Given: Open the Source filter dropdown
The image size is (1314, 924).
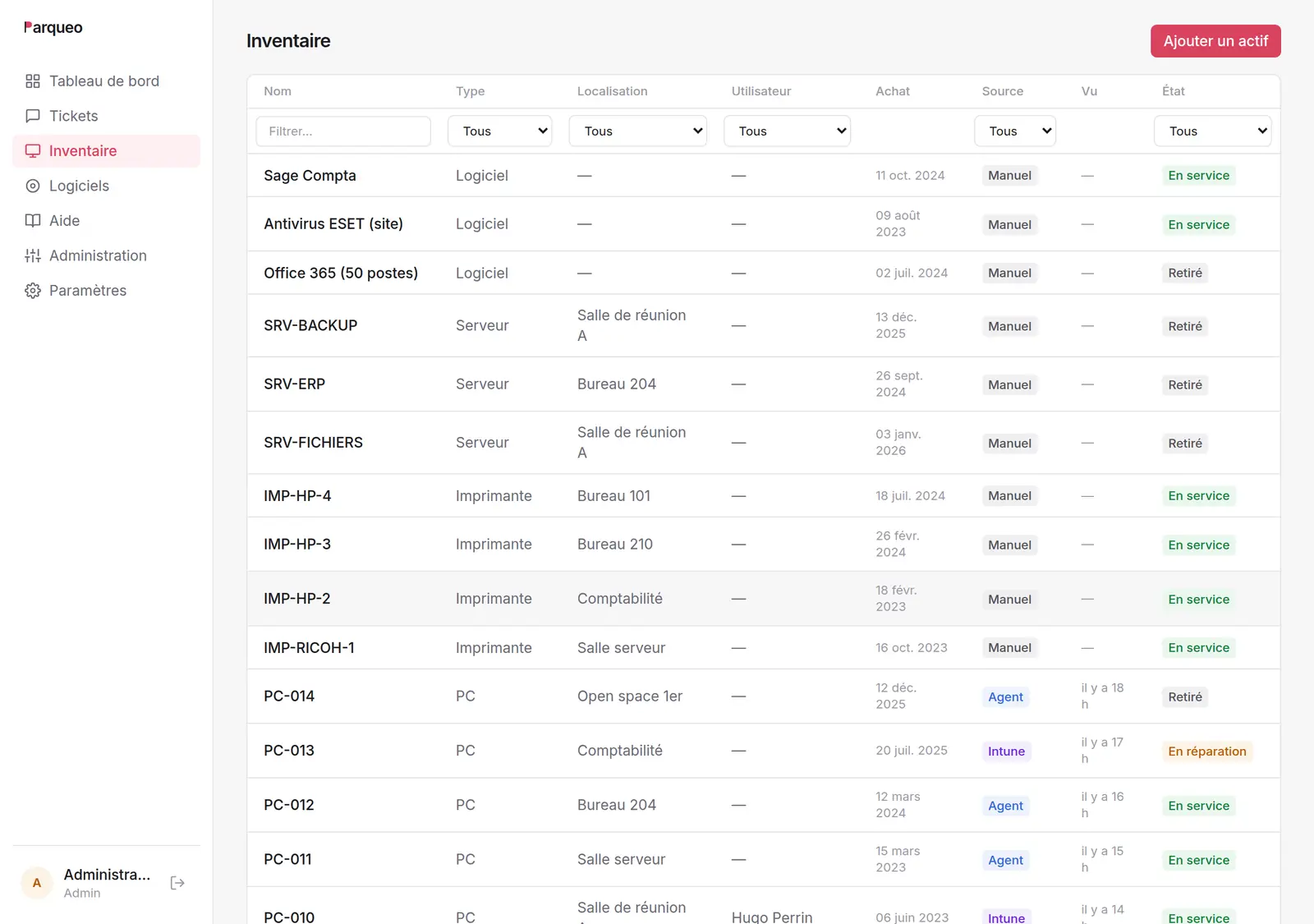Looking at the screenshot, I should [1015, 131].
